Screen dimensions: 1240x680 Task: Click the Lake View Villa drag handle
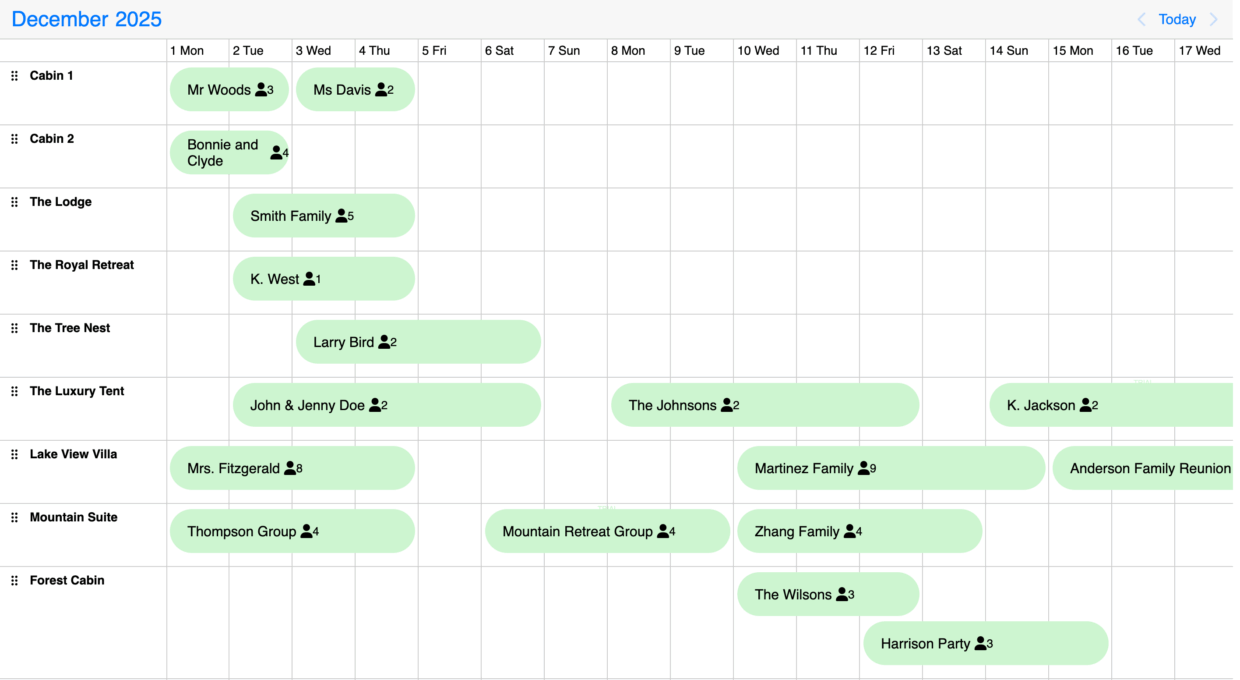click(x=14, y=454)
